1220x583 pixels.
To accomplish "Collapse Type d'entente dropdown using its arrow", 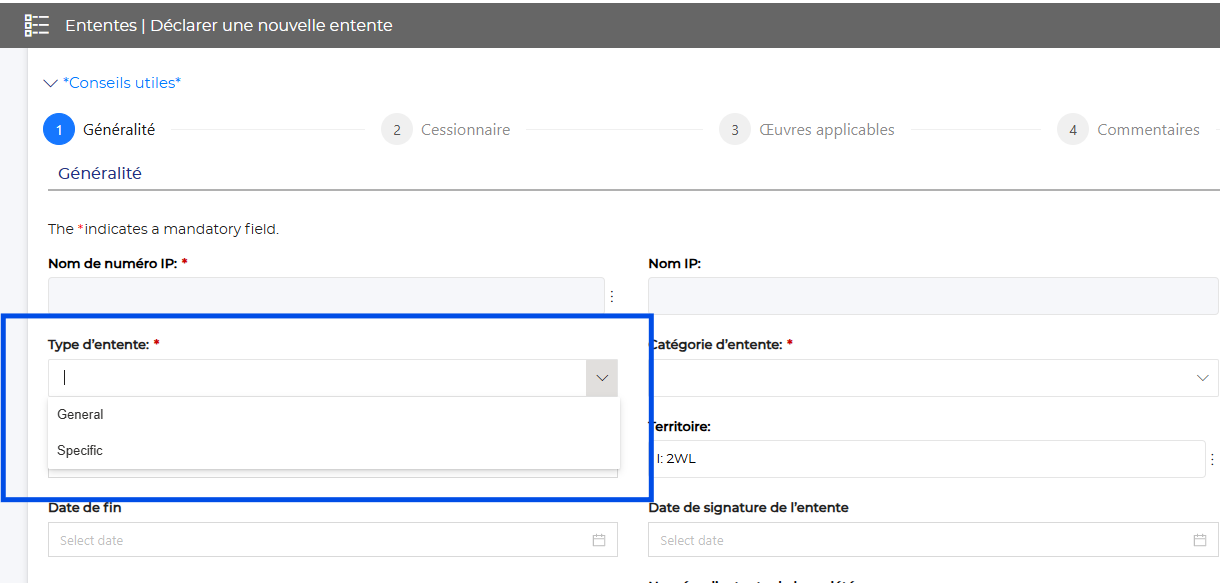I will (x=602, y=378).
